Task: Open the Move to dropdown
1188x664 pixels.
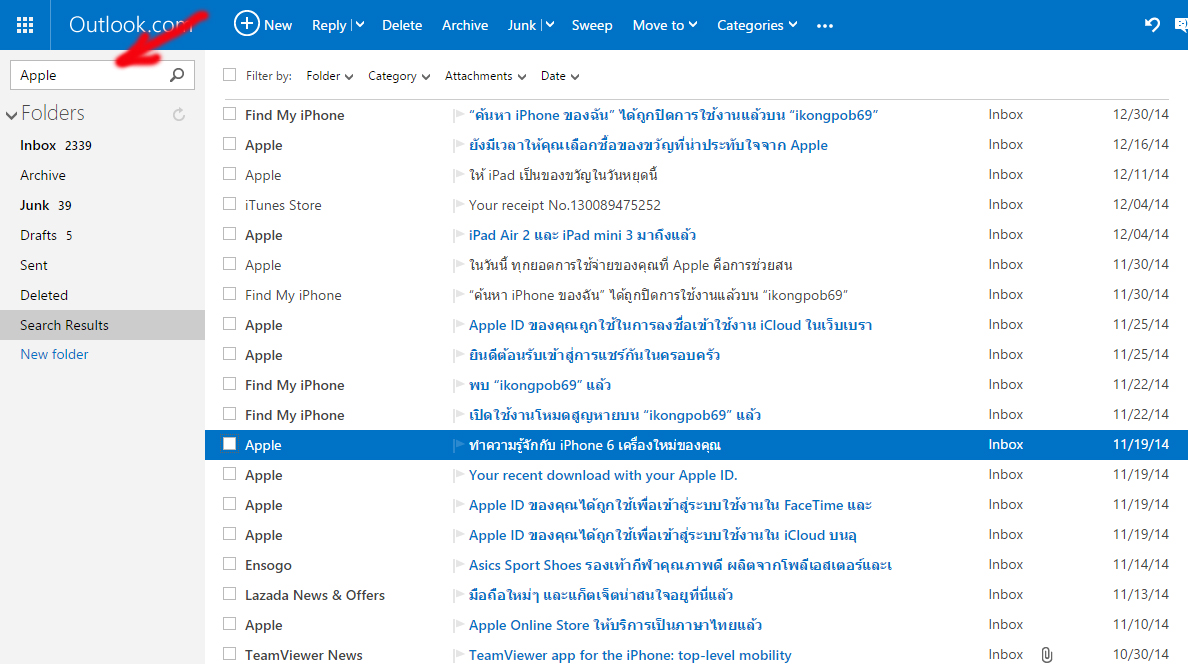Action: coord(664,25)
